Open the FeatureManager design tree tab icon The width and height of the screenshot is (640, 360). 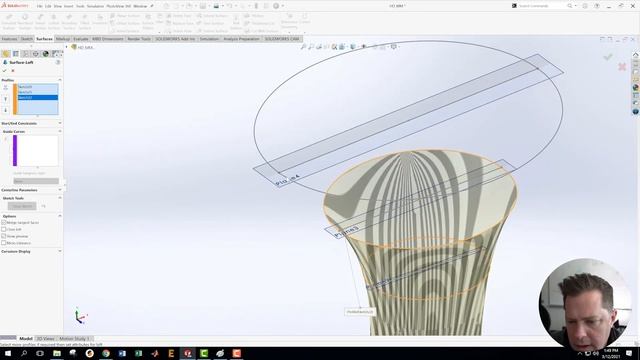6,54
